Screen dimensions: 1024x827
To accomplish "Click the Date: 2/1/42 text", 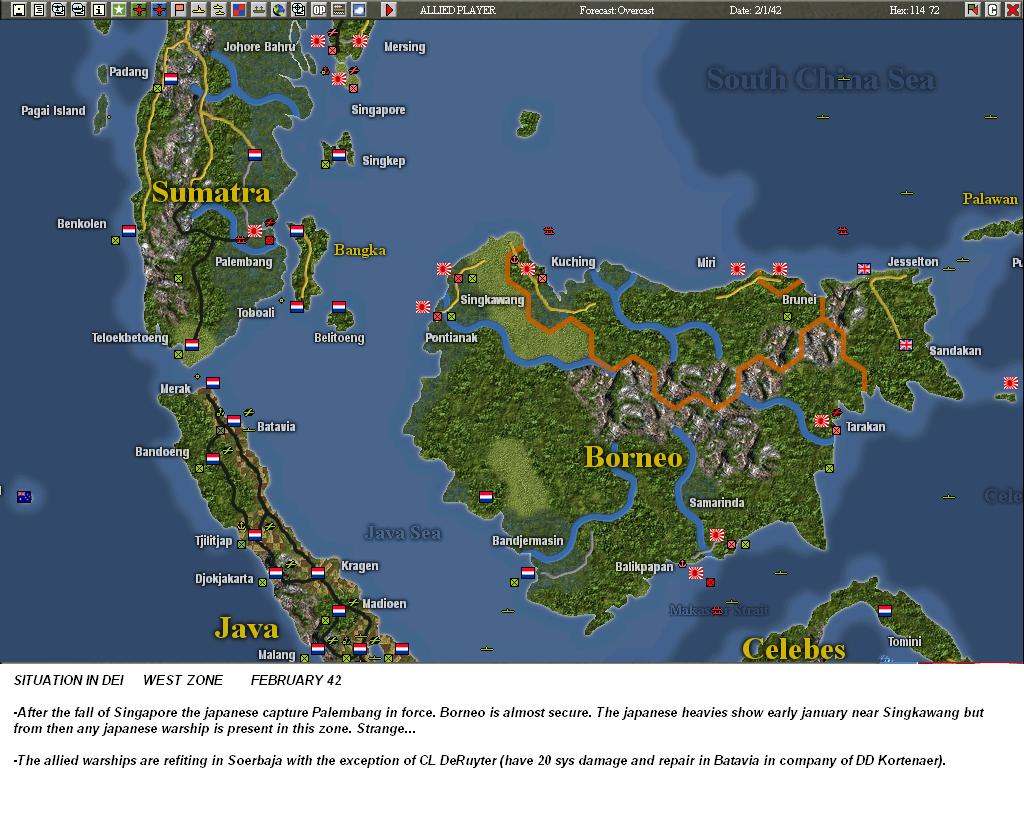I will 756,10.
